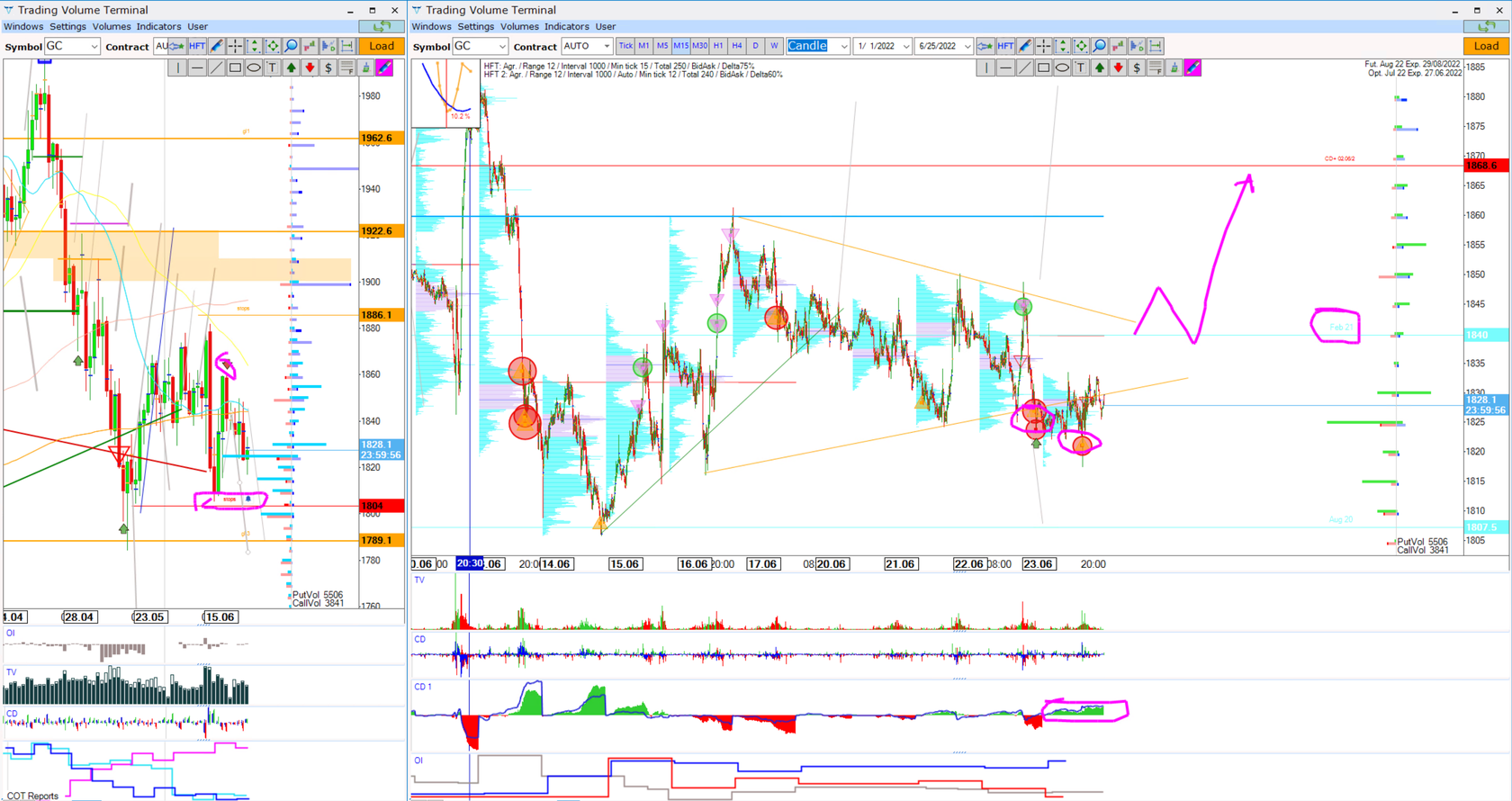This screenshot has height=801, width=1512.
Task: Place green up arrow marker in right window
Action: (1100, 67)
